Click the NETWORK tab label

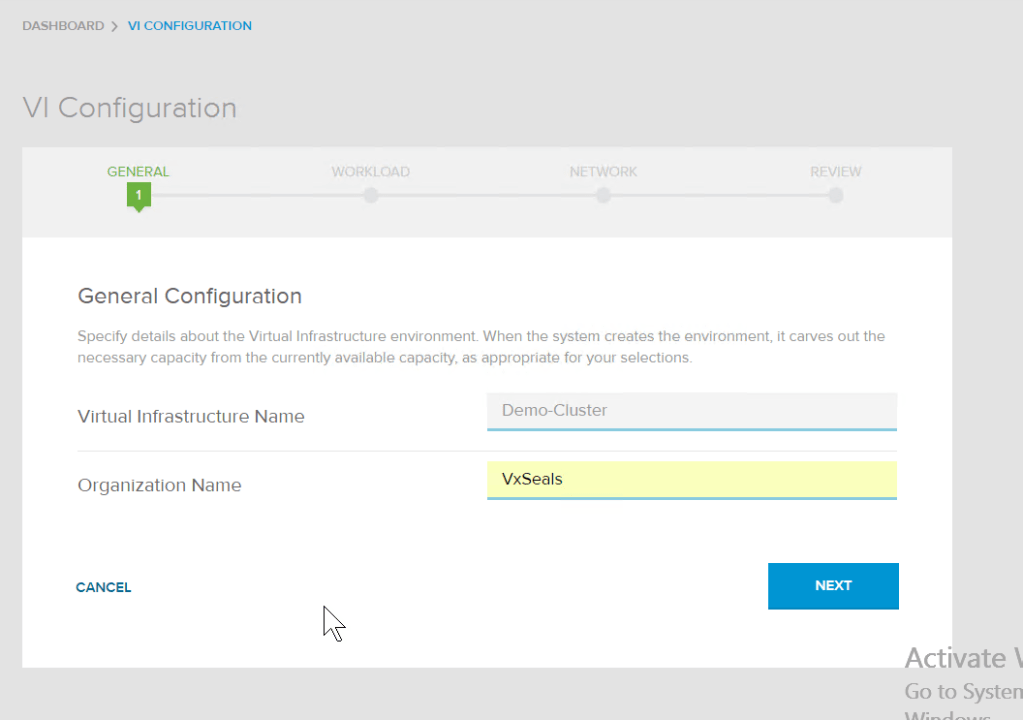[603, 171]
